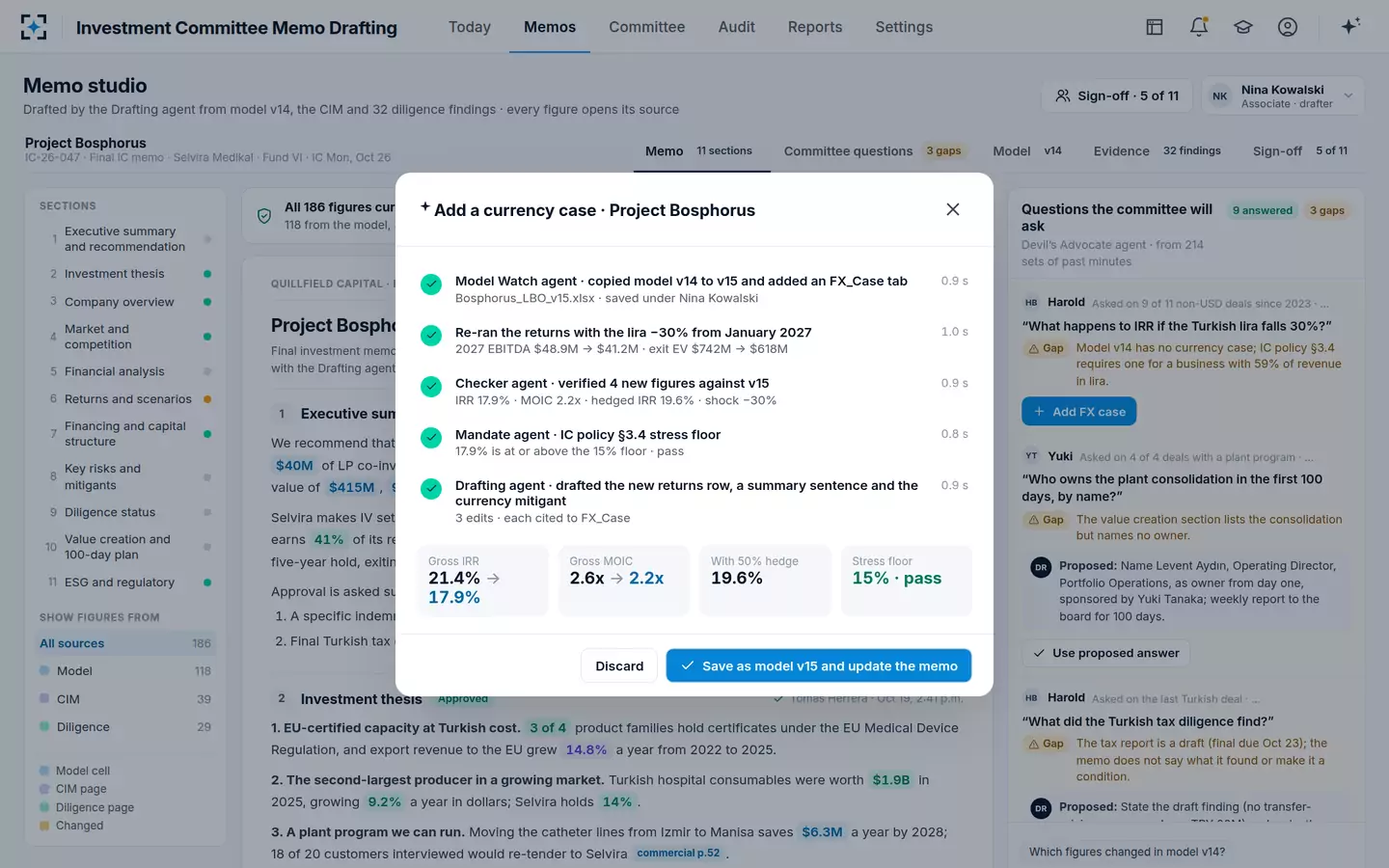Screen dimensions: 1389x868
Task: Click the check icon for Drafting agent step
Action: [x=431, y=489]
